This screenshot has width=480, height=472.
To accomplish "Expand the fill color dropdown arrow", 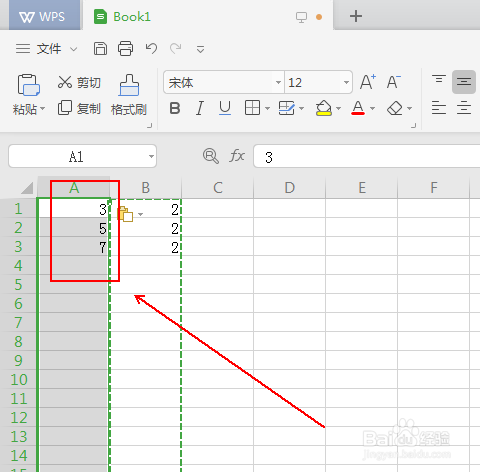I will [339, 109].
